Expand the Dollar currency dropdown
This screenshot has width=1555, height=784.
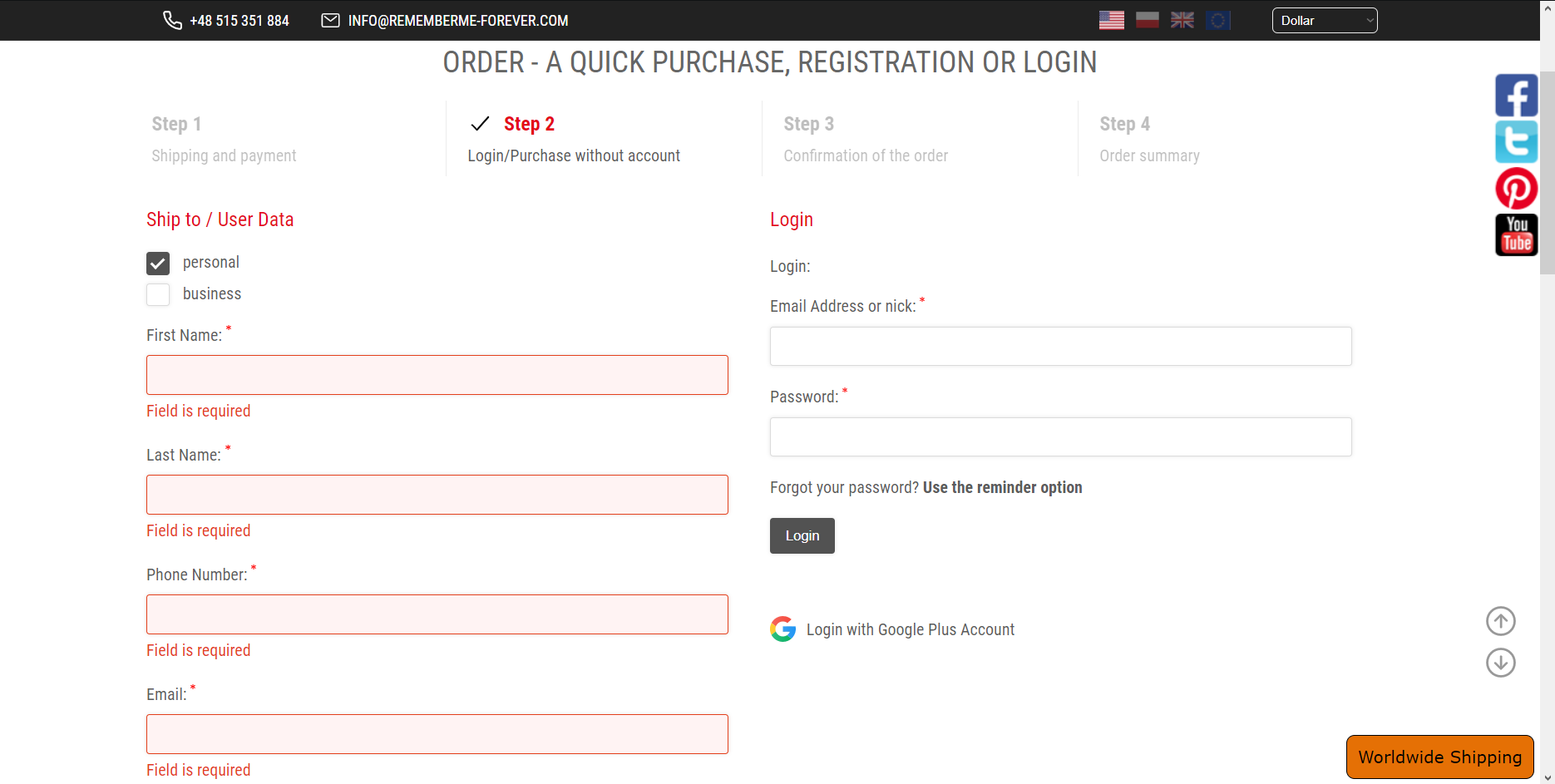[1324, 21]
